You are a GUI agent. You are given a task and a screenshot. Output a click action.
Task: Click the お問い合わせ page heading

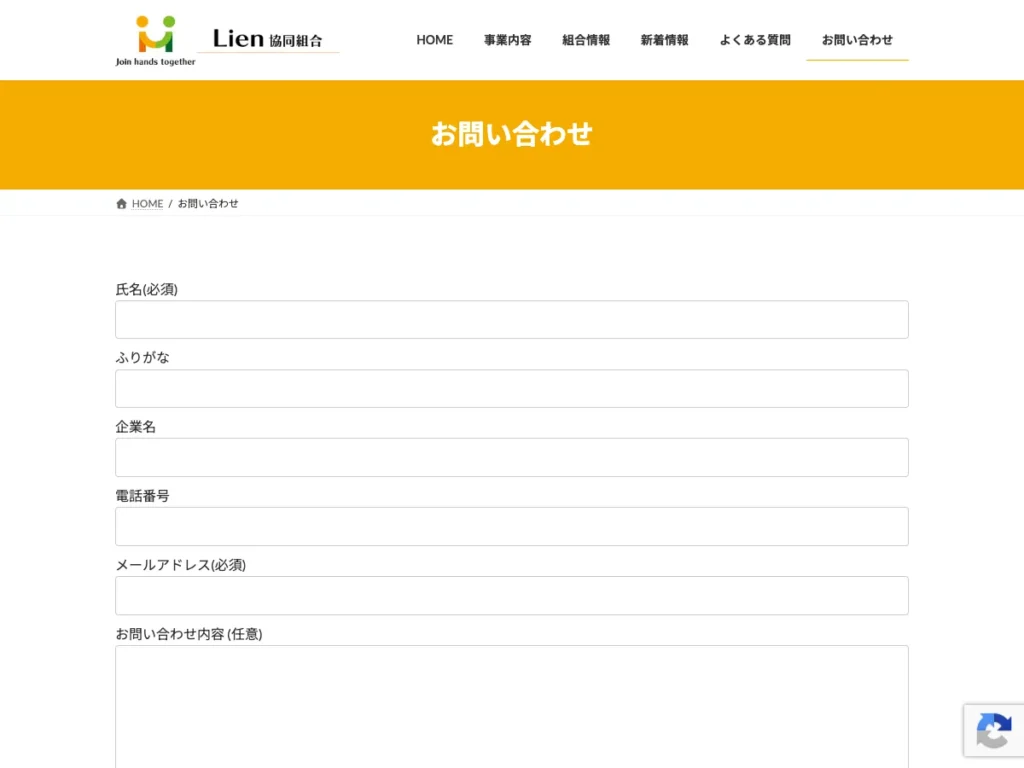pos(511,134)
